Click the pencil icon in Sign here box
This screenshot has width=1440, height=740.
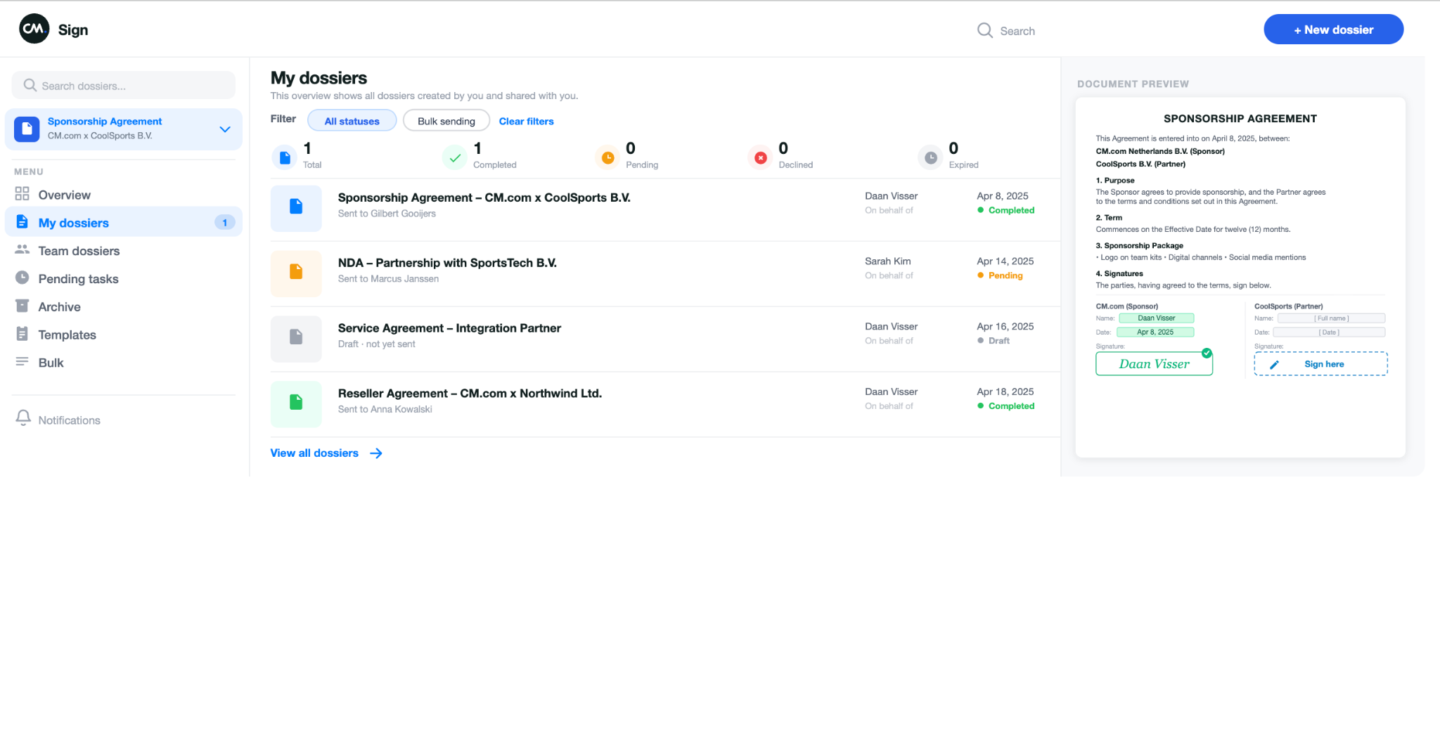coord(1274,364)
